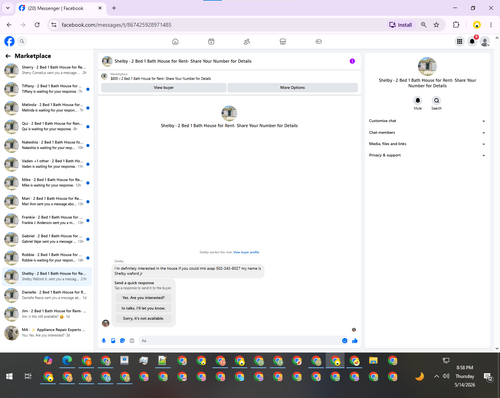Image resolution: width=500 pixels, height=398 pixels.
Task: Send 'Yes. Are you interested?' quick response
Action: pos(143,298)
